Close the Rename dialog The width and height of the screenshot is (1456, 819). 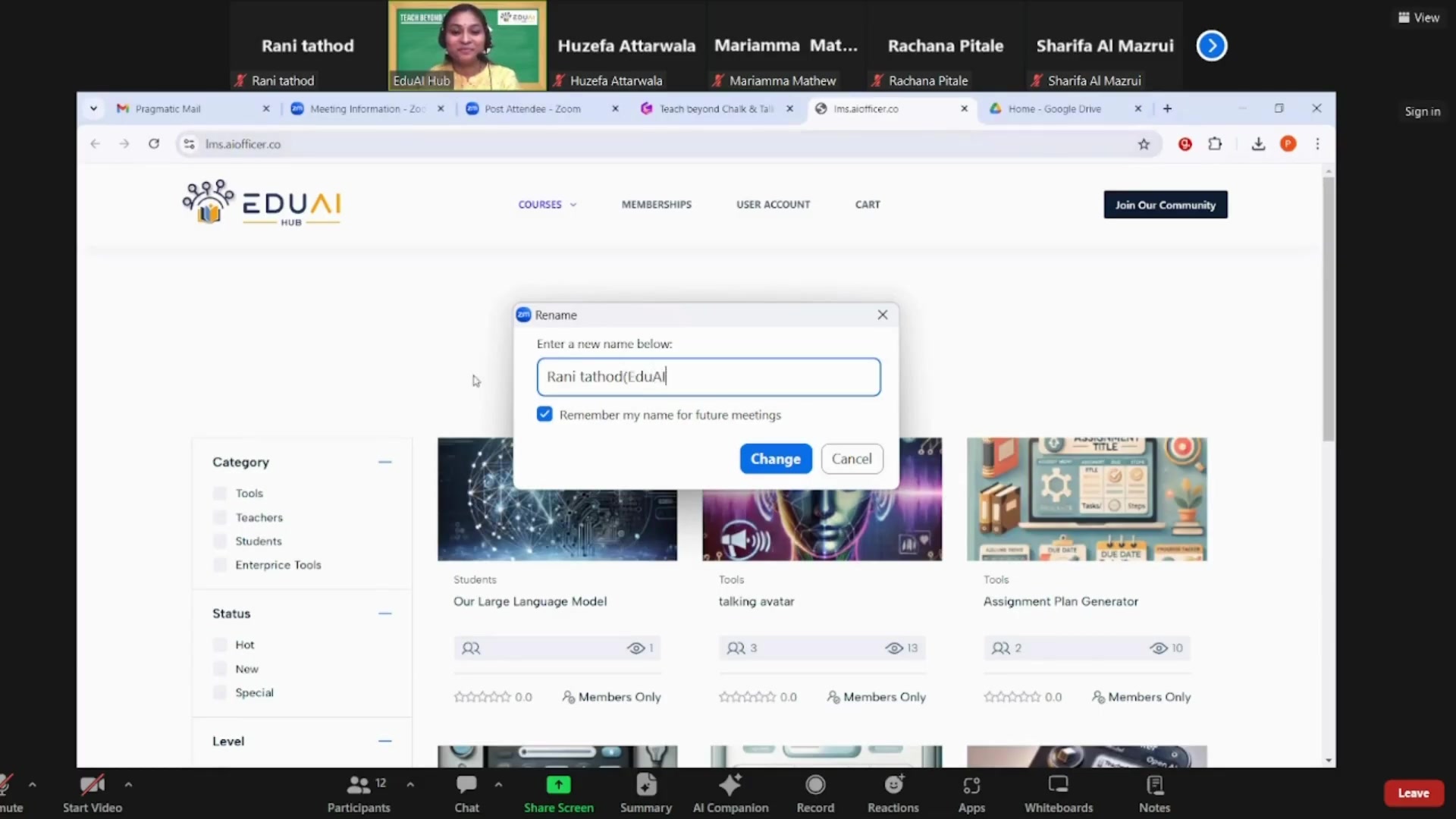tap(882, 315)
